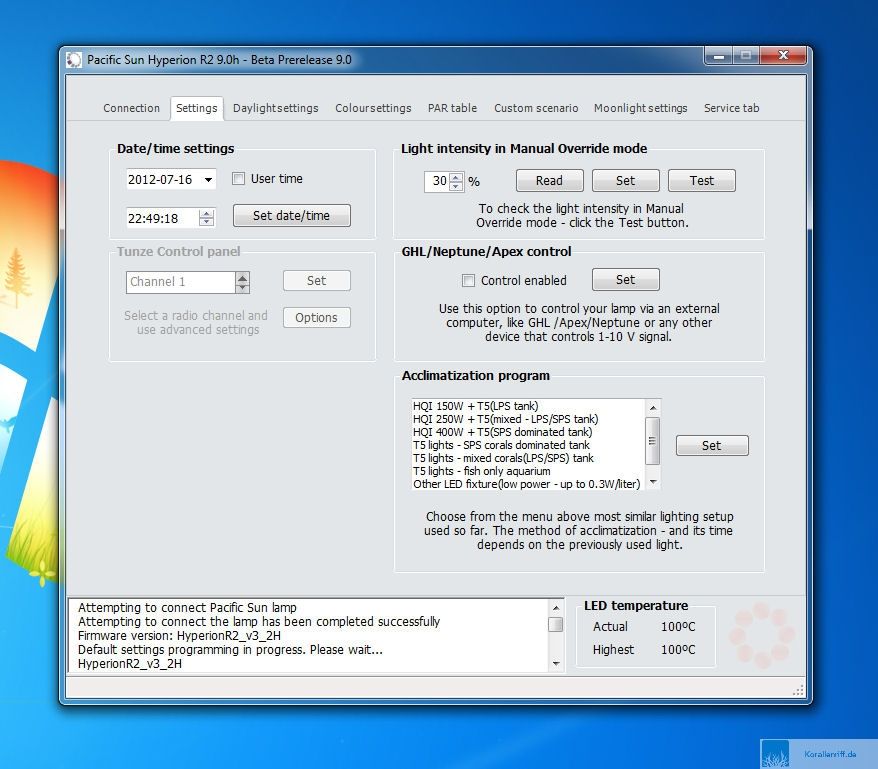Click 'Attempting to connect Pacific Sun lamp' log line
Viewport: 878px width, 769px height.
click(187, 608)
